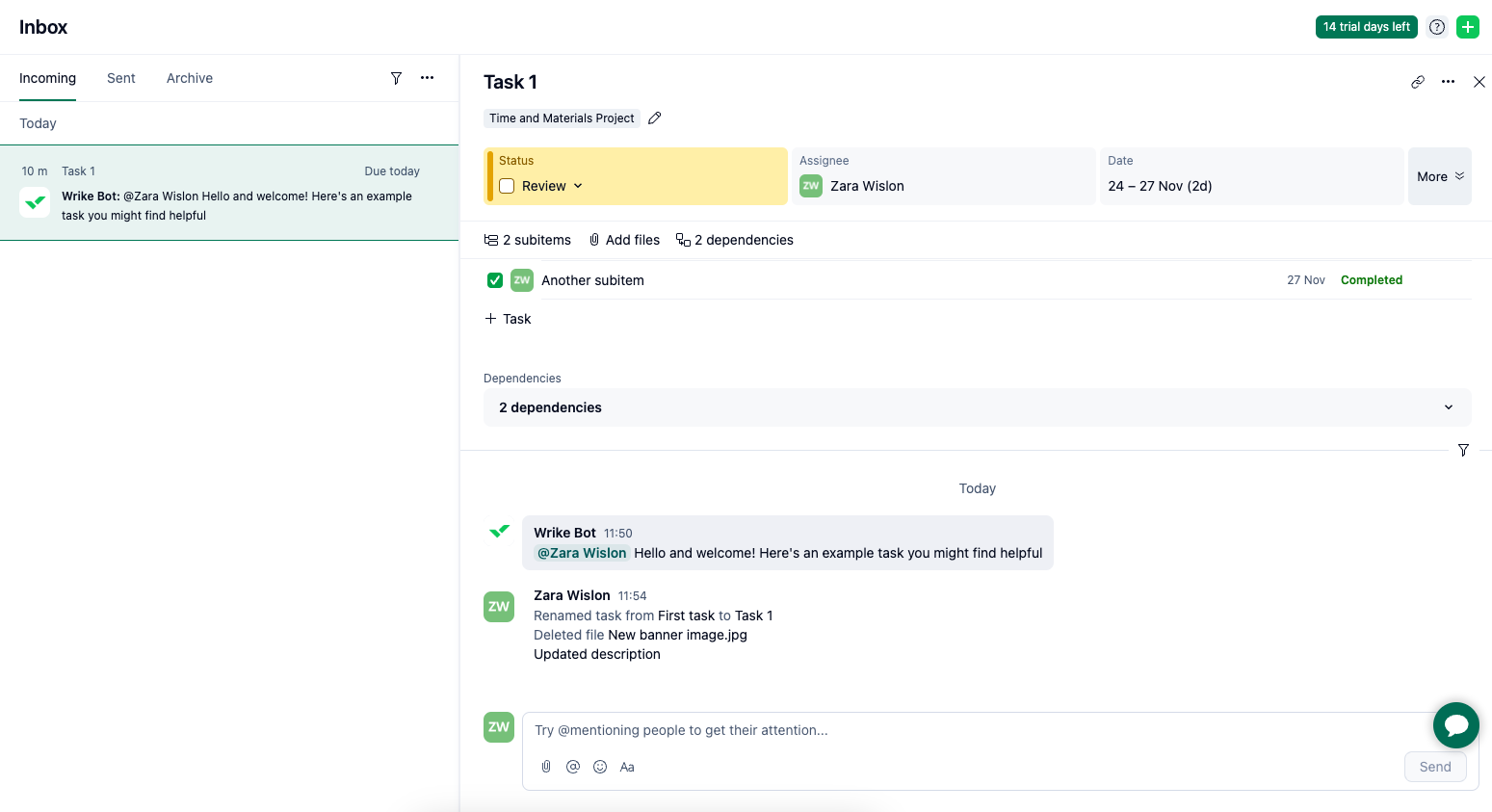
Task: Click the 2 subitems icon button
Action: point(528,240)
